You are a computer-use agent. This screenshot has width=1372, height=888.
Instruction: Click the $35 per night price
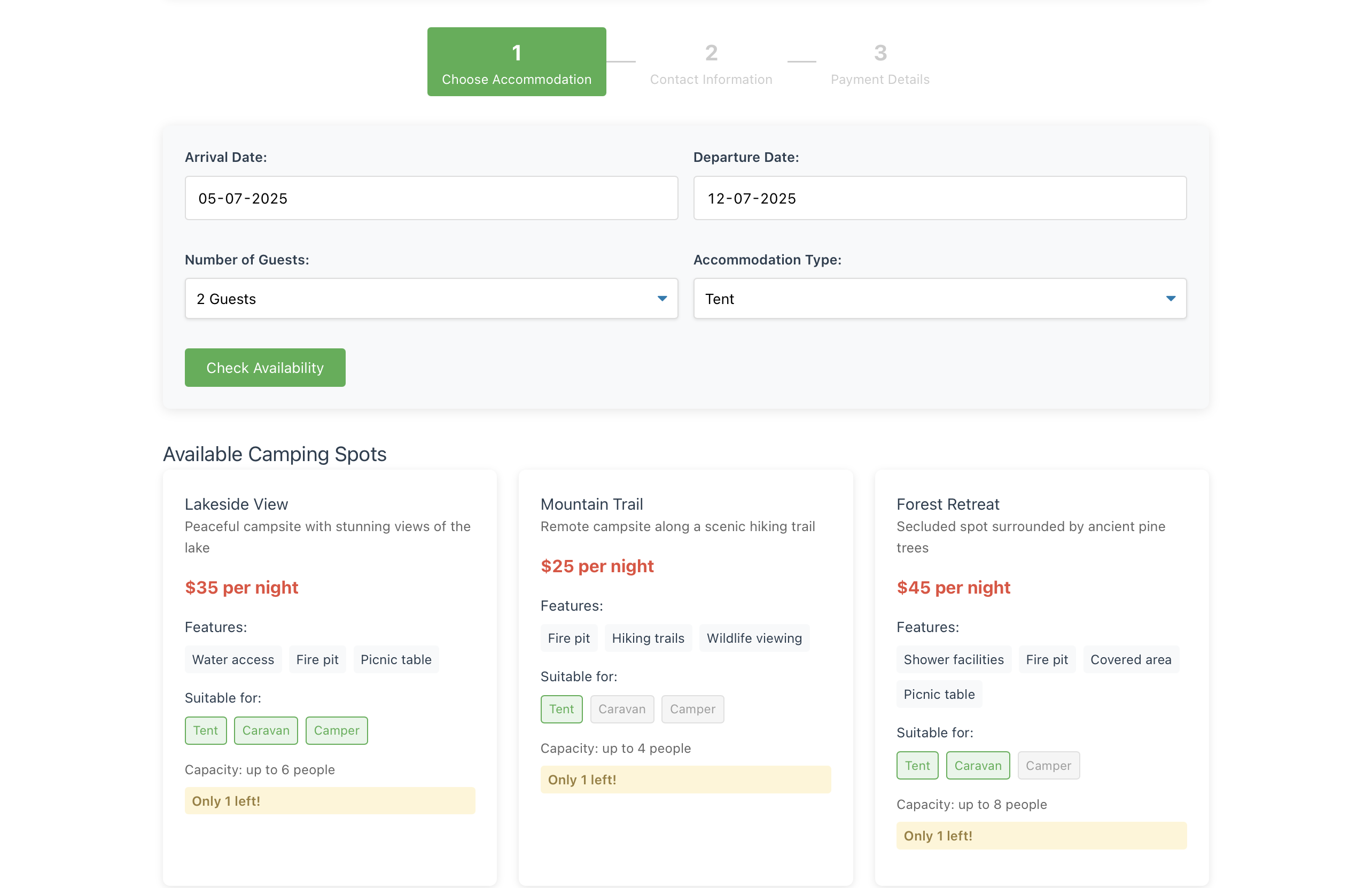(241, 588)
